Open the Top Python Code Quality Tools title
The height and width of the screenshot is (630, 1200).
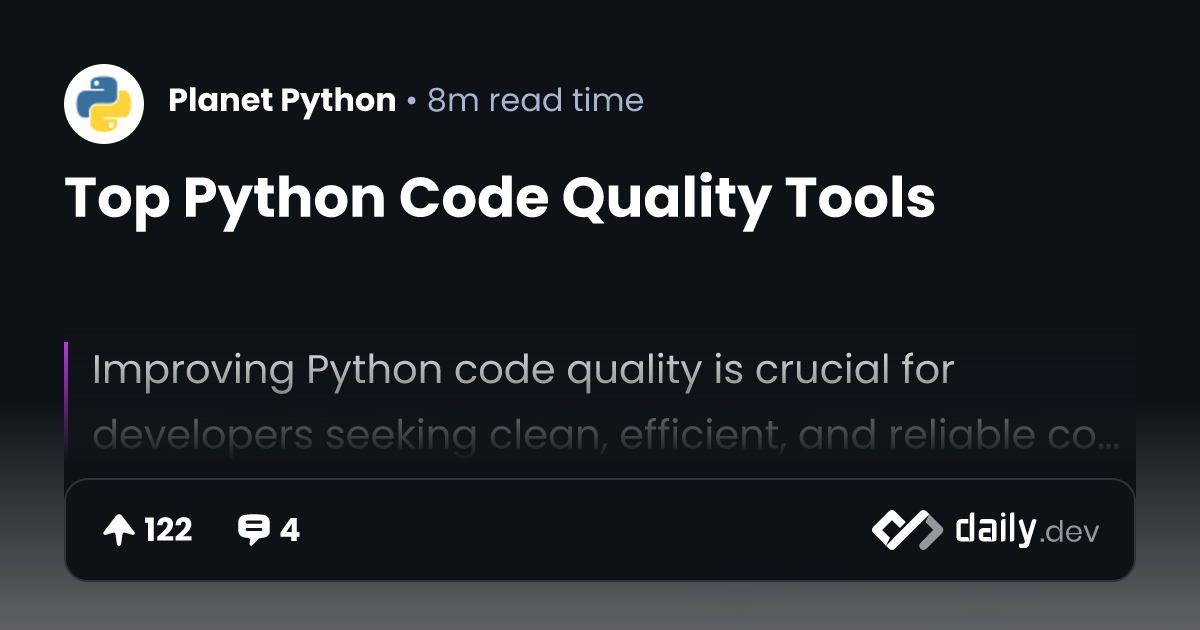point(500,198)
